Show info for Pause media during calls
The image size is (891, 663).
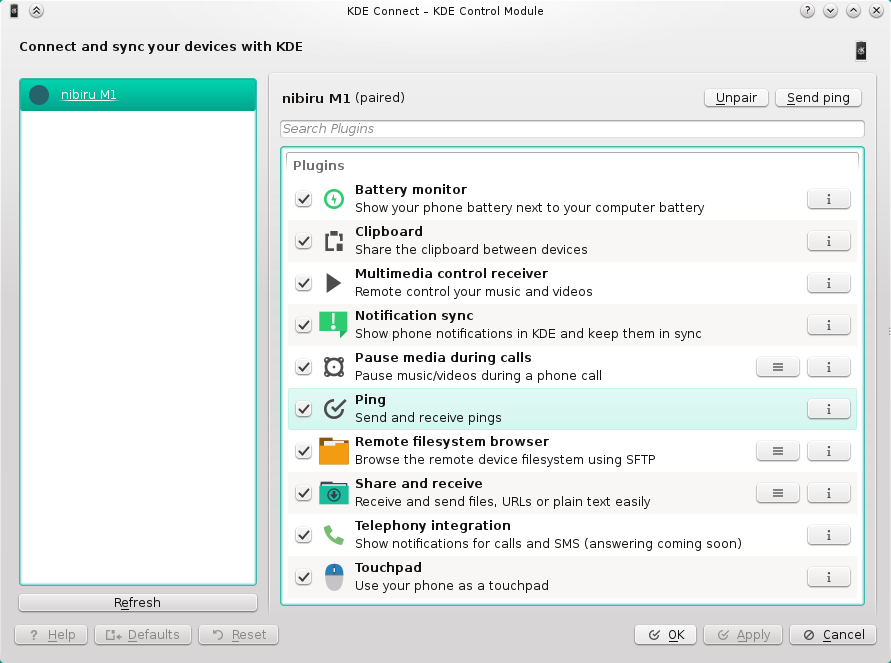828,367
